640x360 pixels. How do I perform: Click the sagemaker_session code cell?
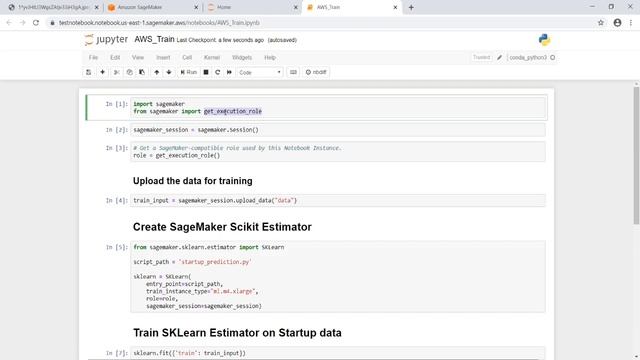coord(338,130)
